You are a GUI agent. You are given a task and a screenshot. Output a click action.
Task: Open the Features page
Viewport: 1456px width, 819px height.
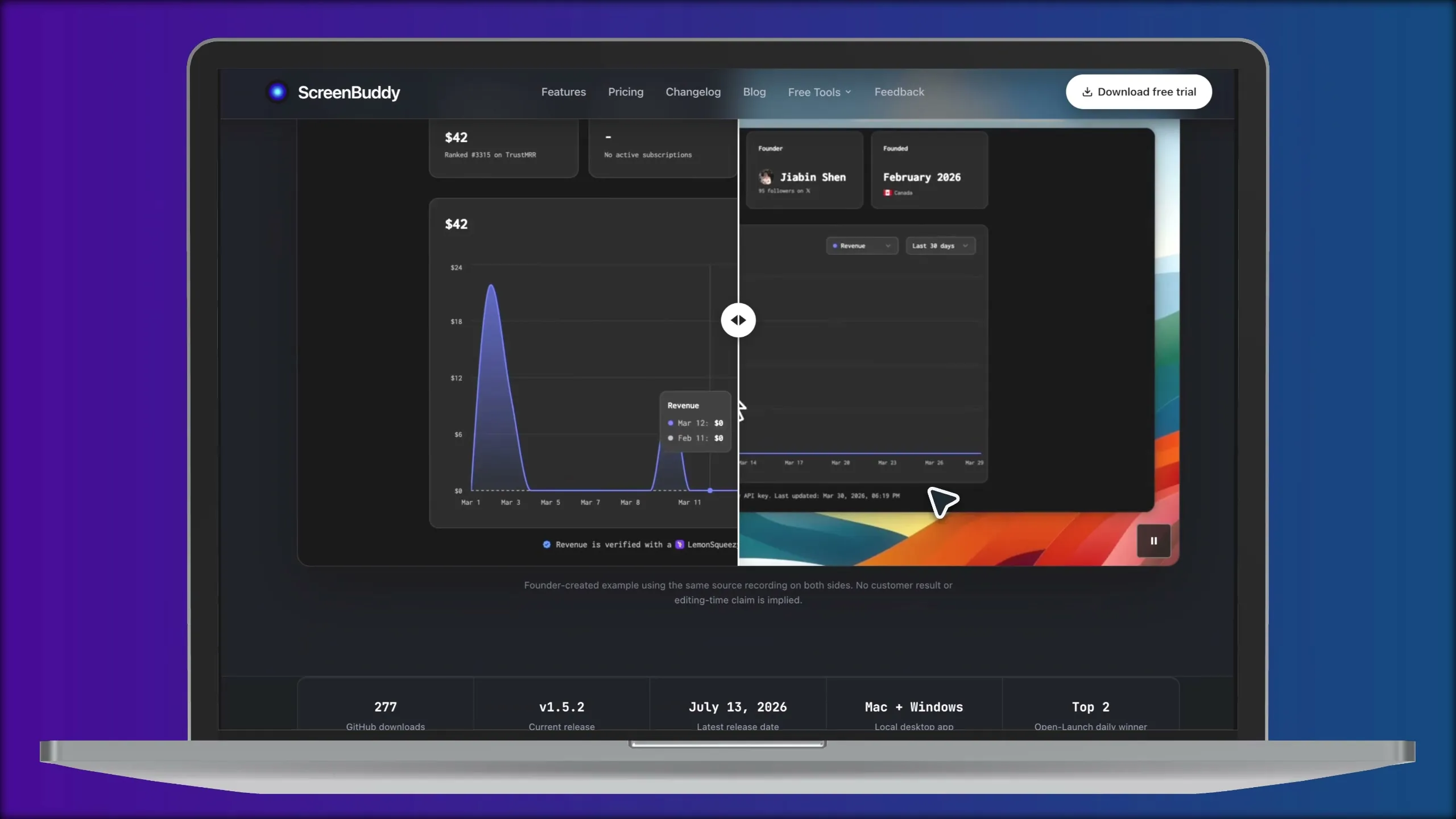coord(563,92)
